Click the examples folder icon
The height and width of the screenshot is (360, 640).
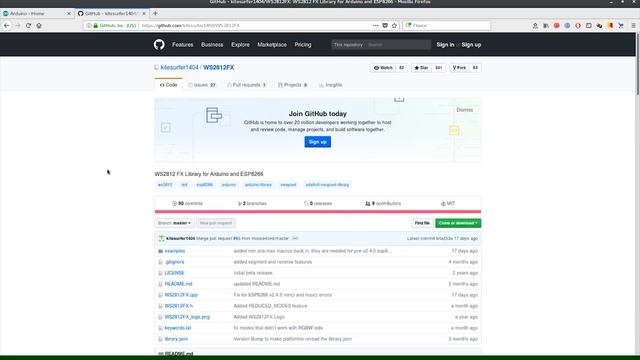pos(160,251)
